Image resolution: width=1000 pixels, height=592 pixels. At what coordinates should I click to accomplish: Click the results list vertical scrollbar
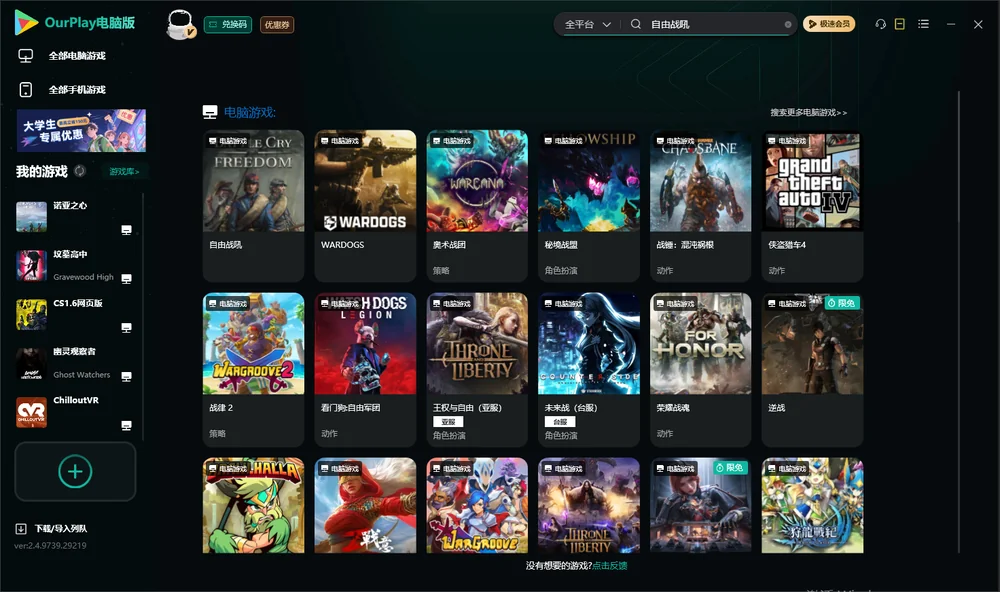coord(958,322)
